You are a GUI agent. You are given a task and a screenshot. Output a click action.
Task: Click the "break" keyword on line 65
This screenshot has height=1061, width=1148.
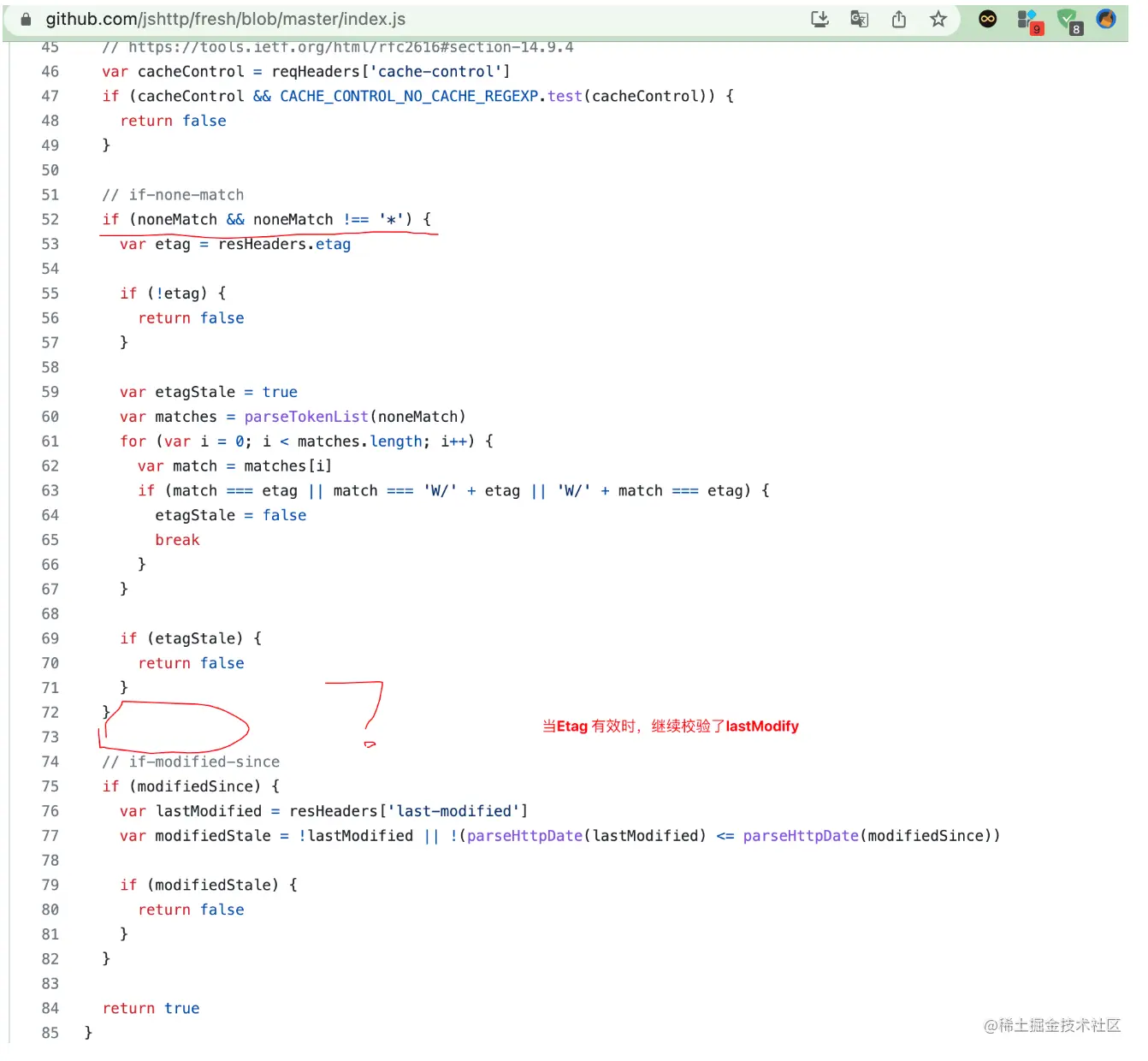177,540
